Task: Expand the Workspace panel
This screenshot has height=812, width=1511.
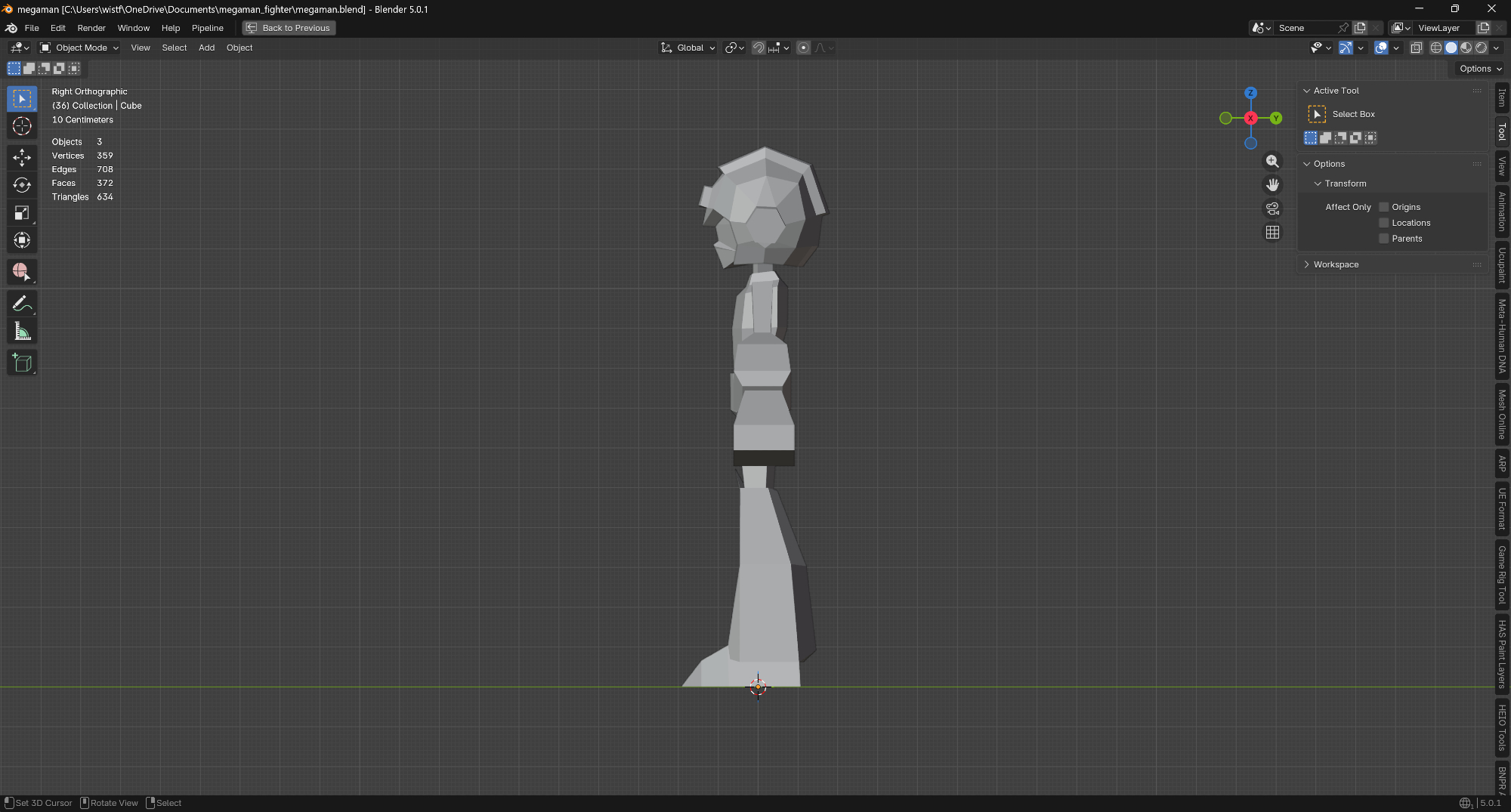Action: (1336, 264)
